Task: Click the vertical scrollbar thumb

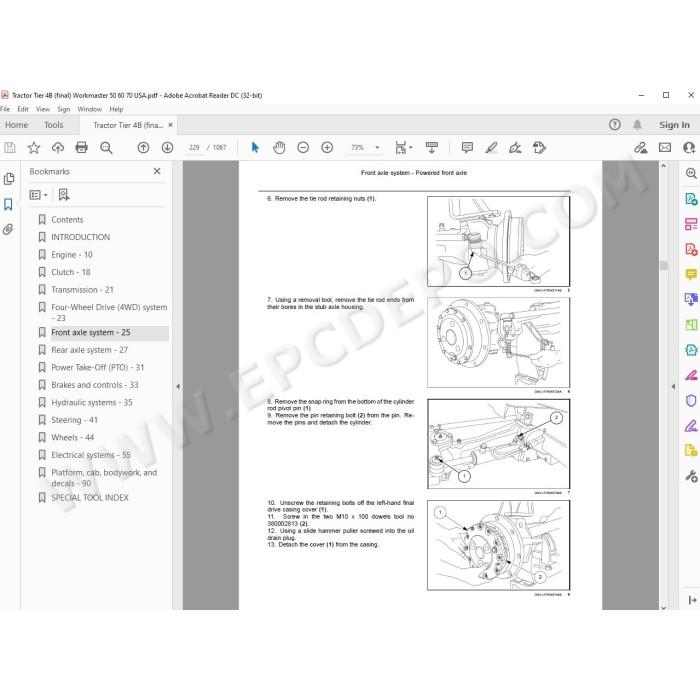Action: [x=664, y=266]
